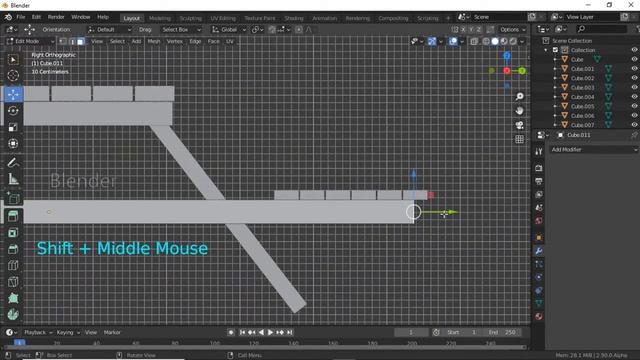Image resolution: width=640 pixels, height=360 pixels.
Task: Switch to edge select mode
Action: point(72,41)
